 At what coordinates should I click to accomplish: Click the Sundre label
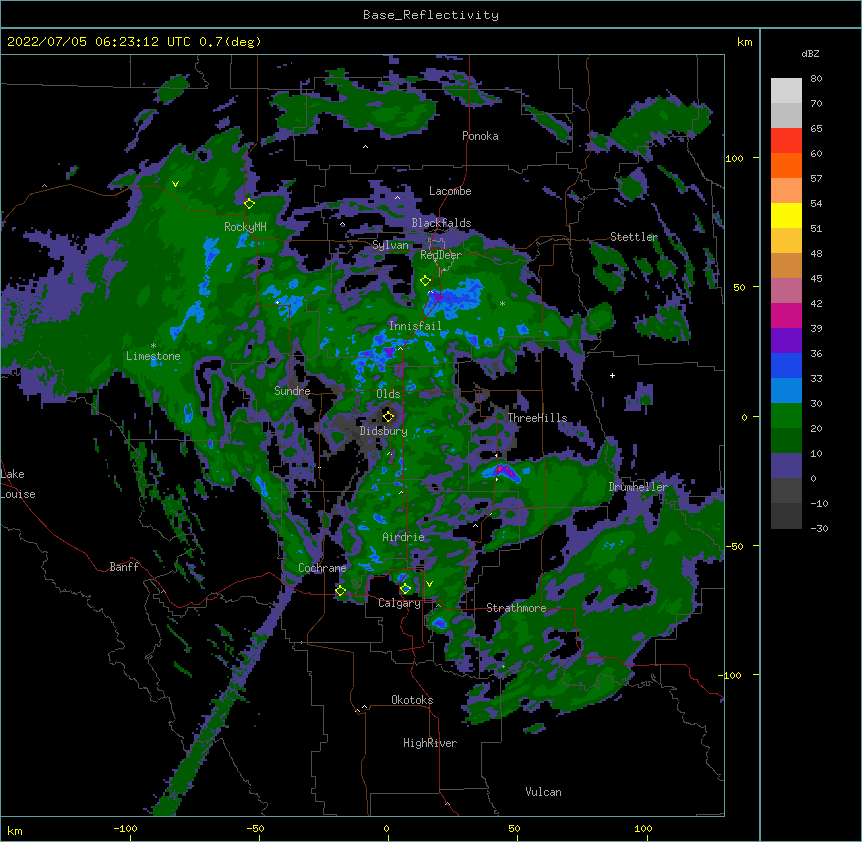pos(292,391)
